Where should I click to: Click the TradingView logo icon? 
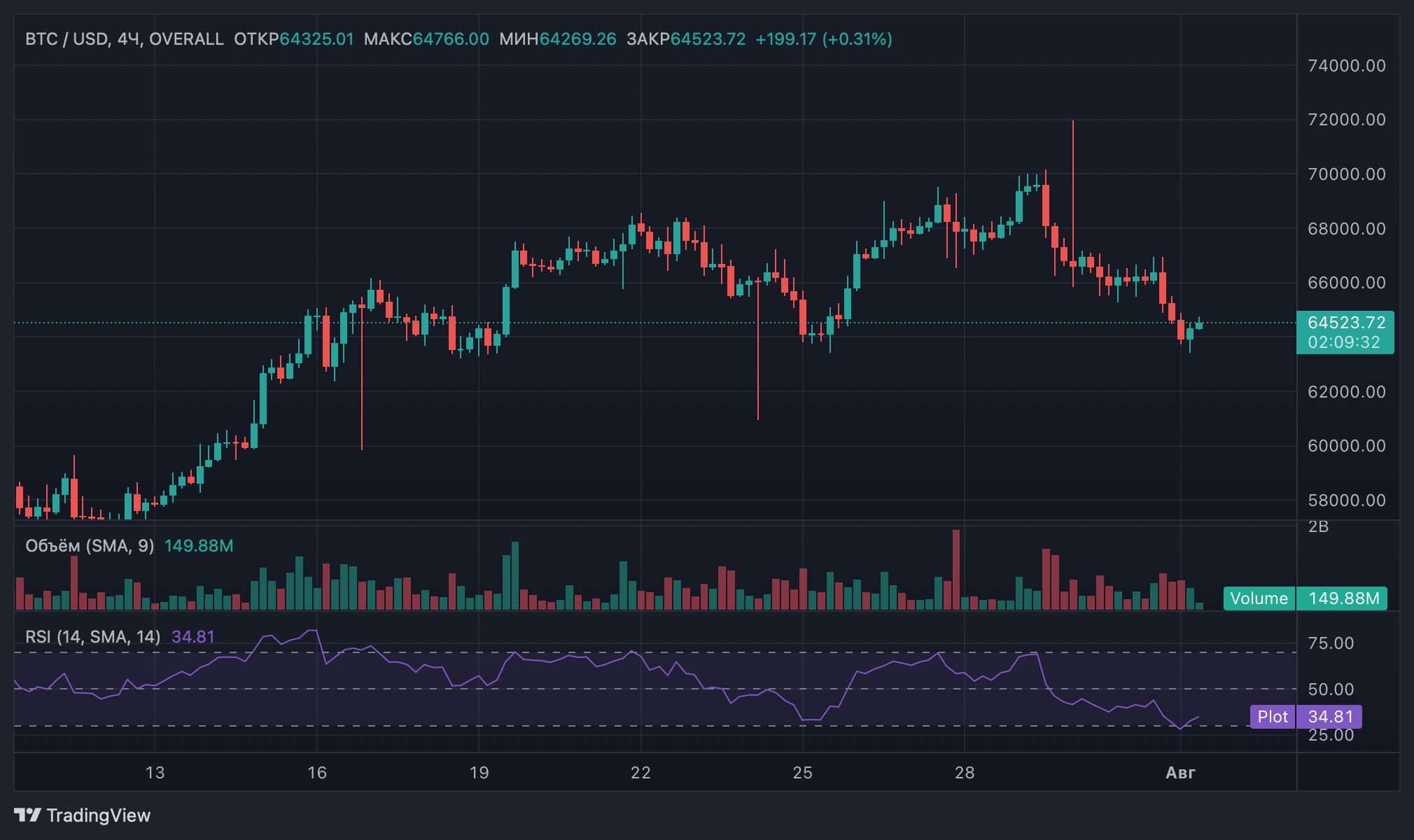pyautogui.click(x=28, y=815)
